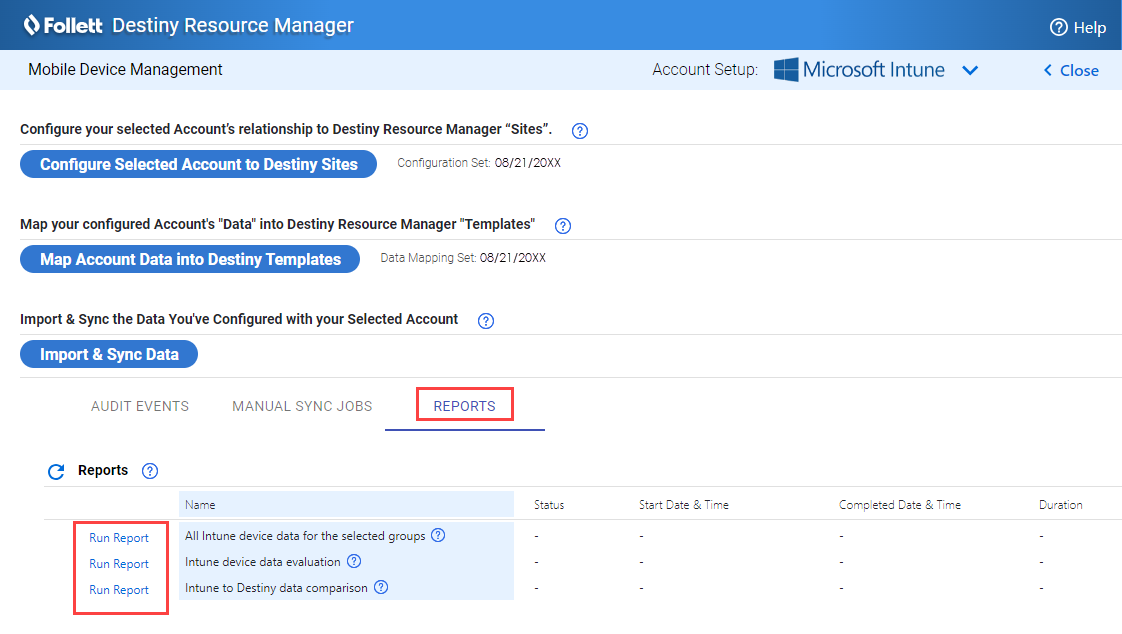This screenshot has height=634, width=1122.
Task: Open the Help menu via the Help icon
Action: (x=1058, y=27)
